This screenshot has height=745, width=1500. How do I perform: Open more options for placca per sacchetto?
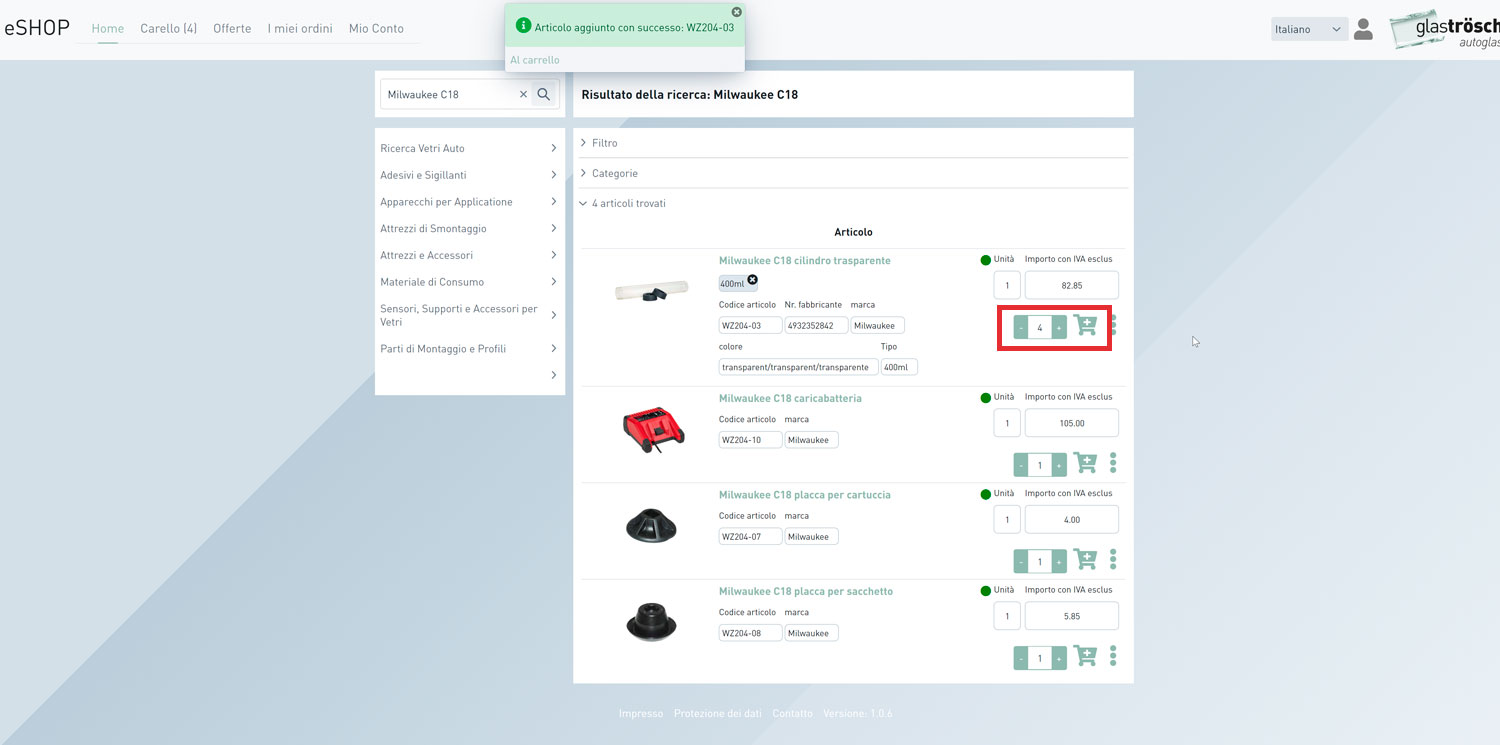(x=1113, y=656)
